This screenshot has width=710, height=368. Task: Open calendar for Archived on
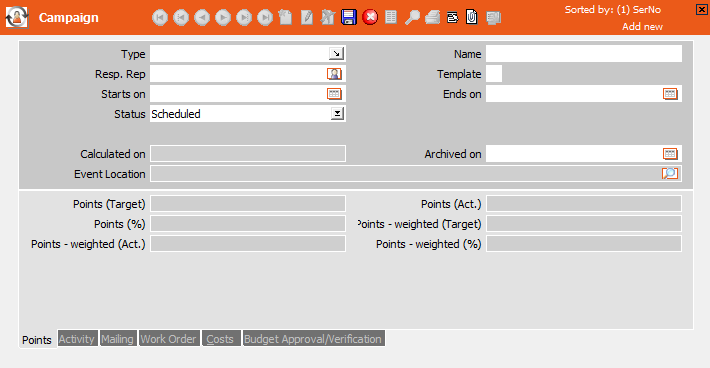(670, 154)
